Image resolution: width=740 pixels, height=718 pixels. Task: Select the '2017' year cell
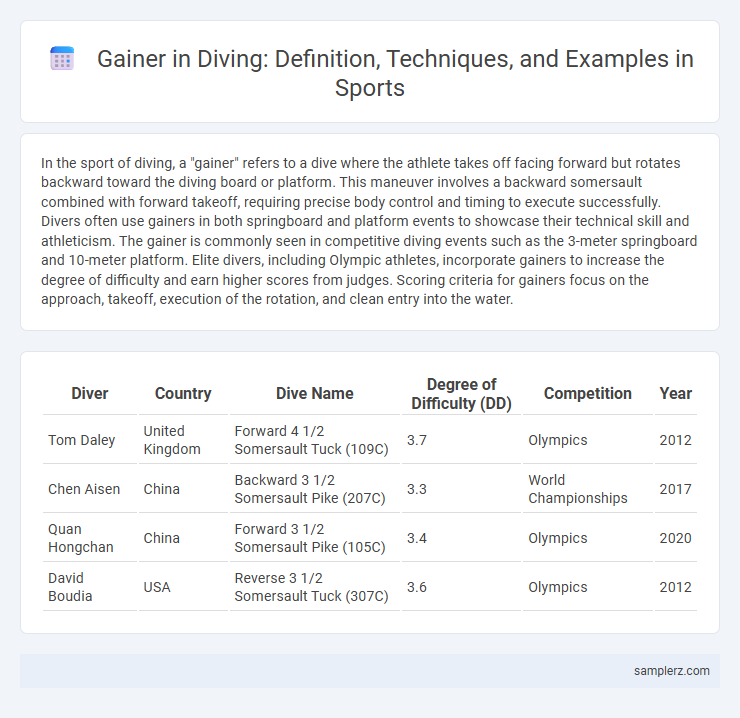tap(676, 489)
